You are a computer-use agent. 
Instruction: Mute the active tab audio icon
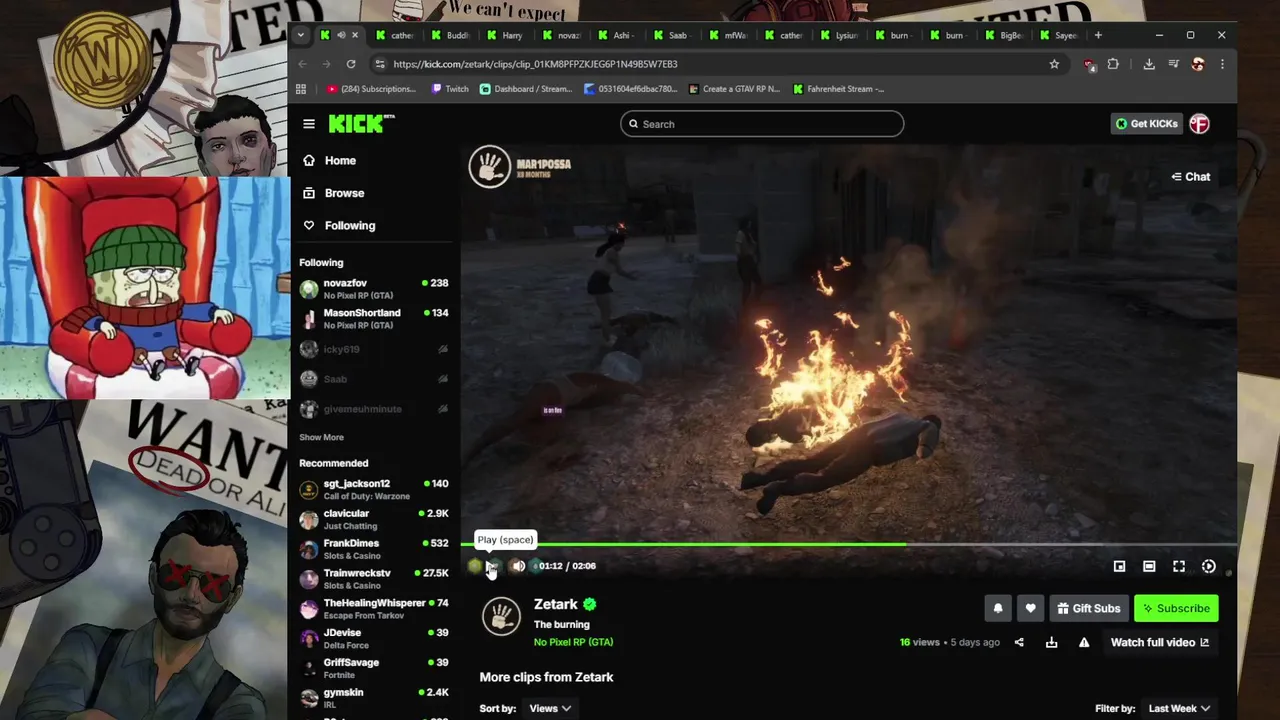tap(341, 35)
